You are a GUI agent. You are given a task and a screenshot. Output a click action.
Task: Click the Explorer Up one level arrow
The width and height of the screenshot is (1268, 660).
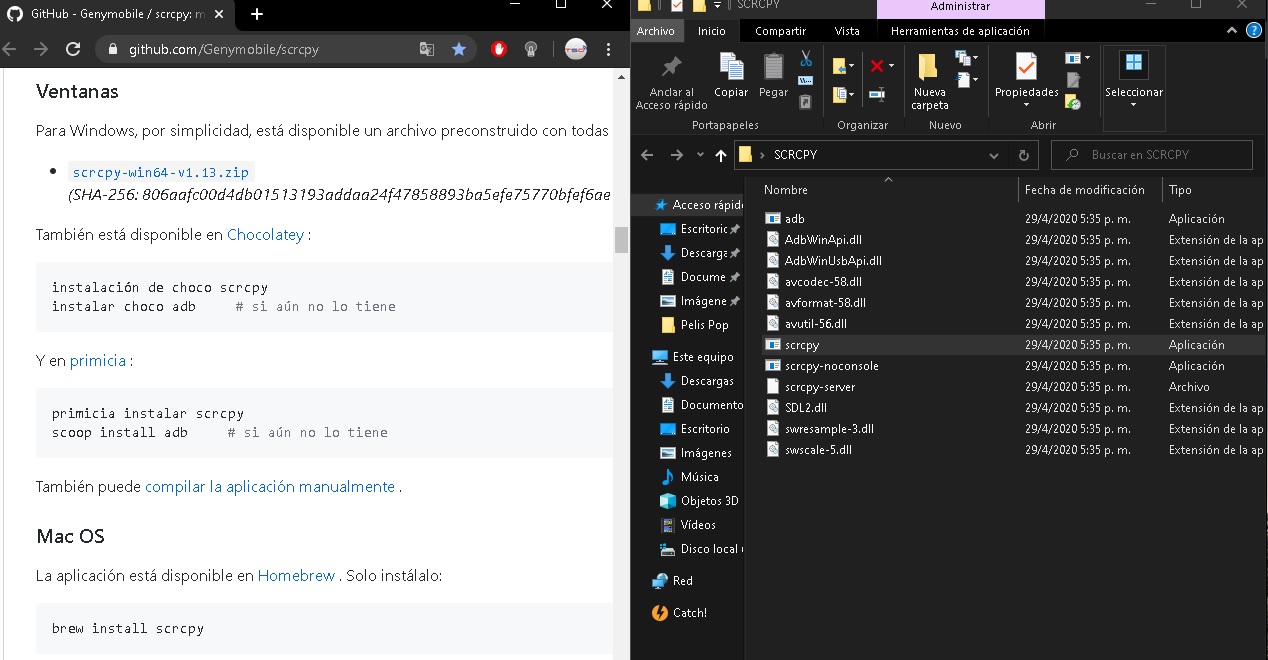point(721,155)
